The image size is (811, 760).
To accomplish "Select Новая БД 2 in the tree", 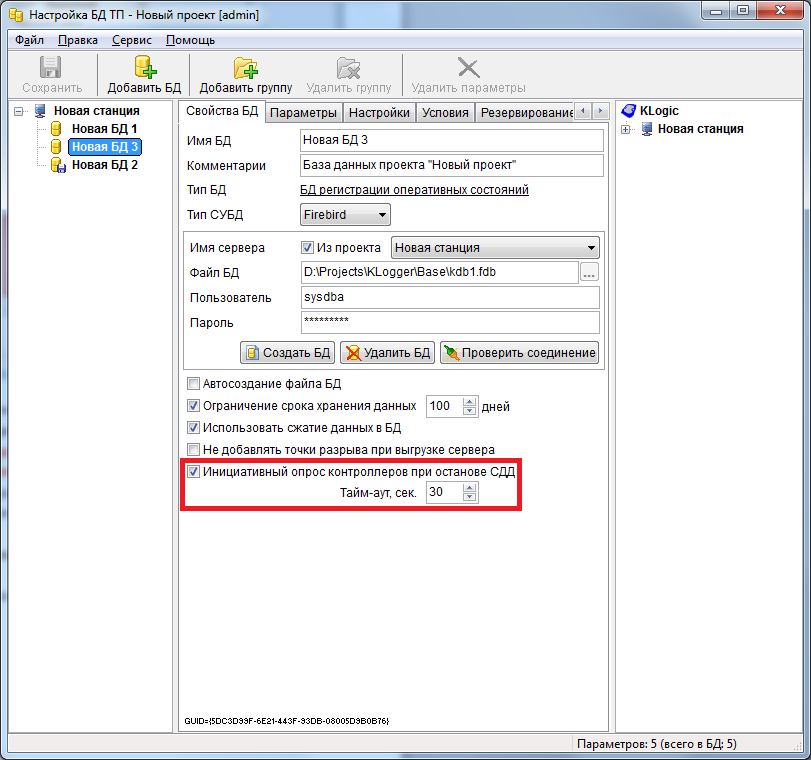I will point(104,165).
